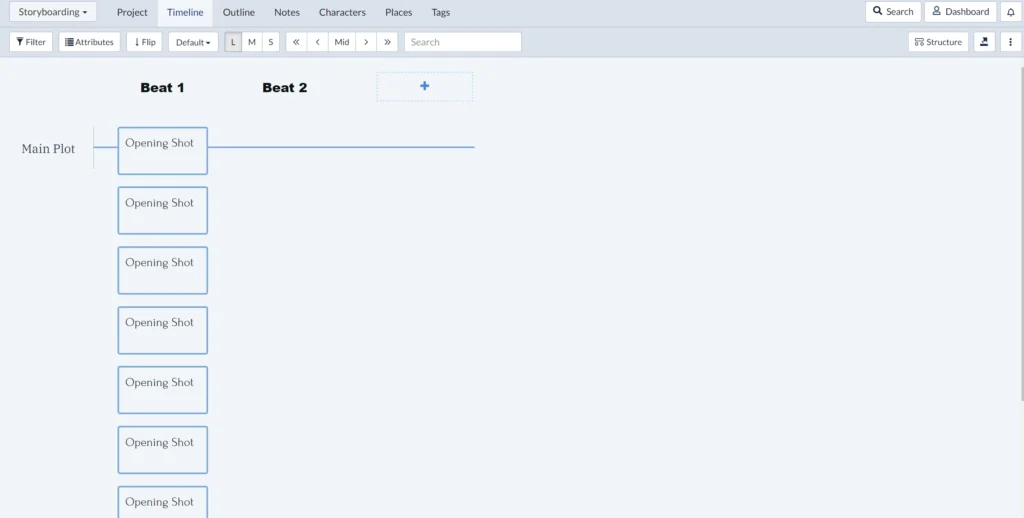Jump to Mid of timeline

pyautogui.click(x=342, y=42)
